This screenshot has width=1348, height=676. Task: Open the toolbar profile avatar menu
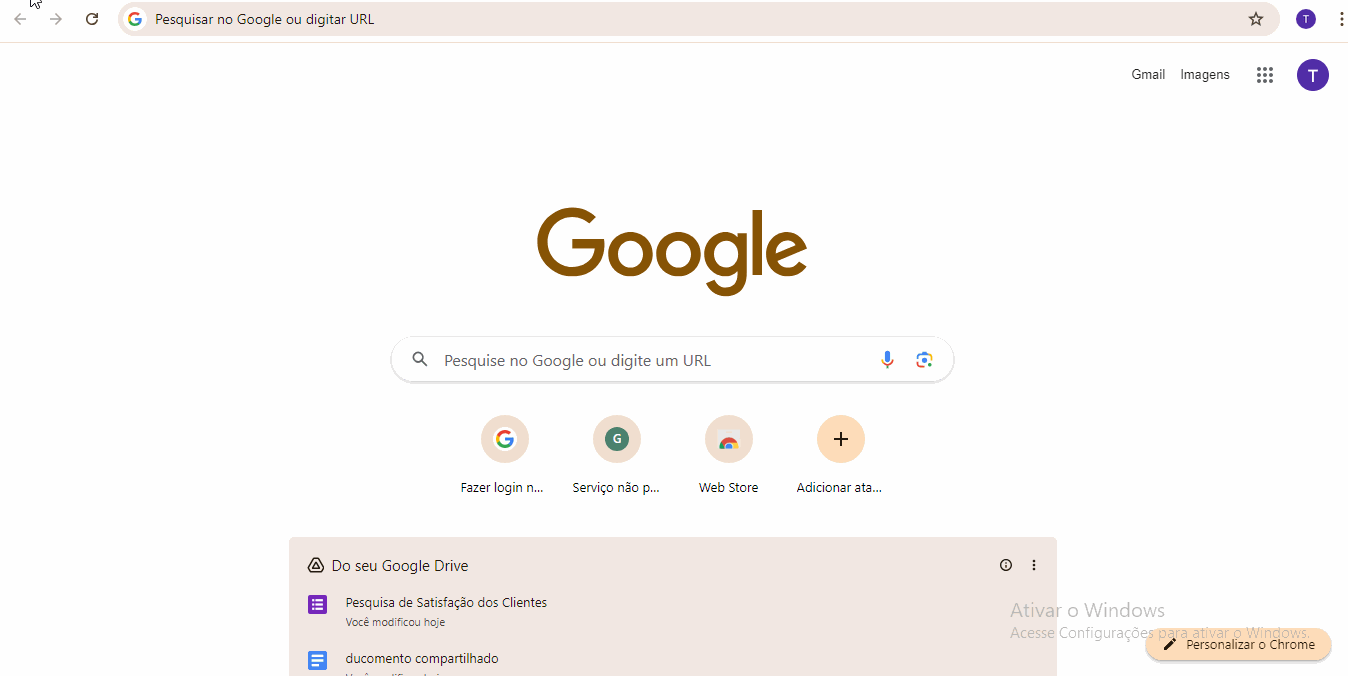pos(1306,19)
